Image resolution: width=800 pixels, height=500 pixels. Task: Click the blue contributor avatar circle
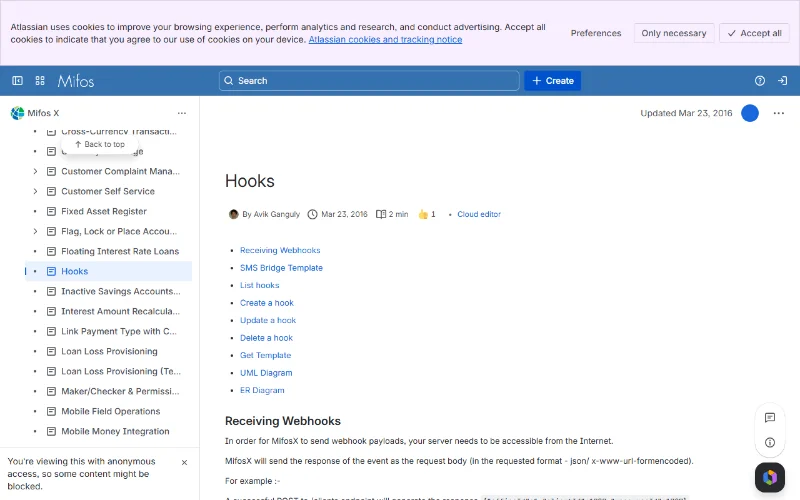pyautogui.click(x=749, y=113)
